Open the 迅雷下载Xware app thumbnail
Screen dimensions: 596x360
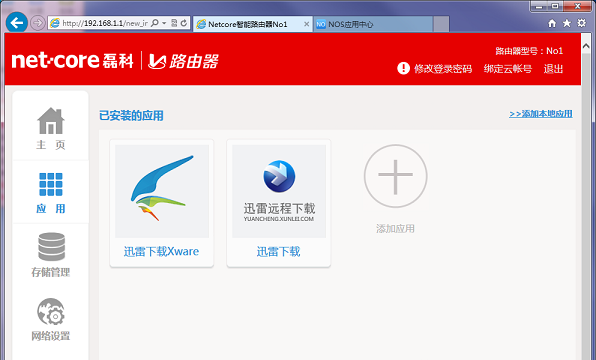[162, 191]
